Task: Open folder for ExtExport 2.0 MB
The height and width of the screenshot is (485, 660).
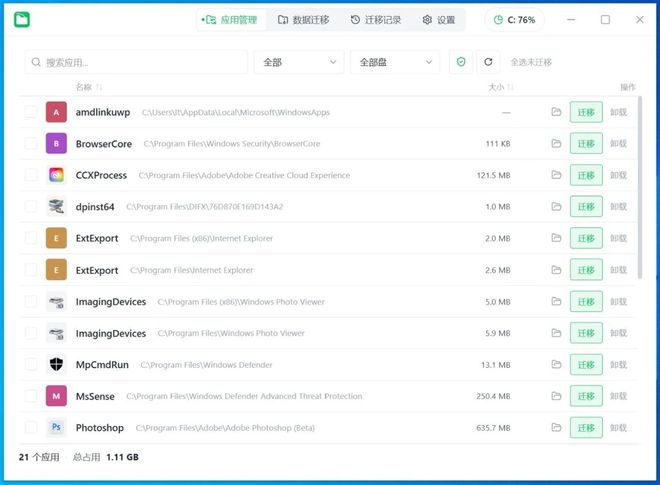Action: point(556,238)
